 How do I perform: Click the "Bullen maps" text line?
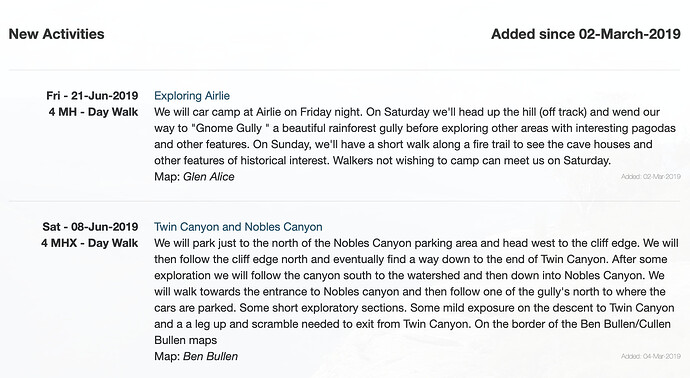tap(186, 340)
